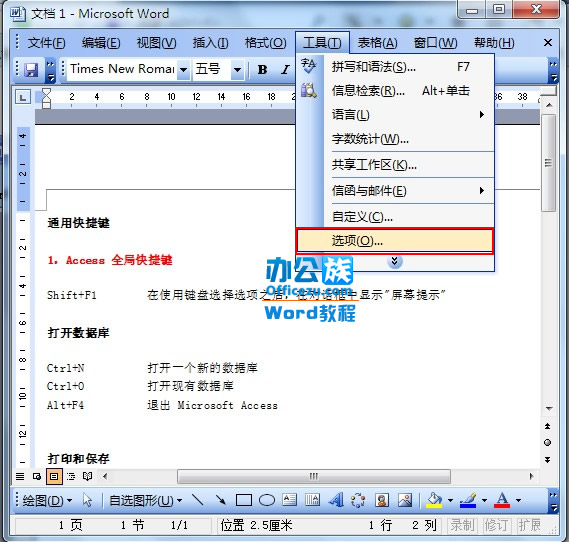This screenshot has height=542, width=569.
Task: Toggle Bold formatting
Action: pos(262,69)
